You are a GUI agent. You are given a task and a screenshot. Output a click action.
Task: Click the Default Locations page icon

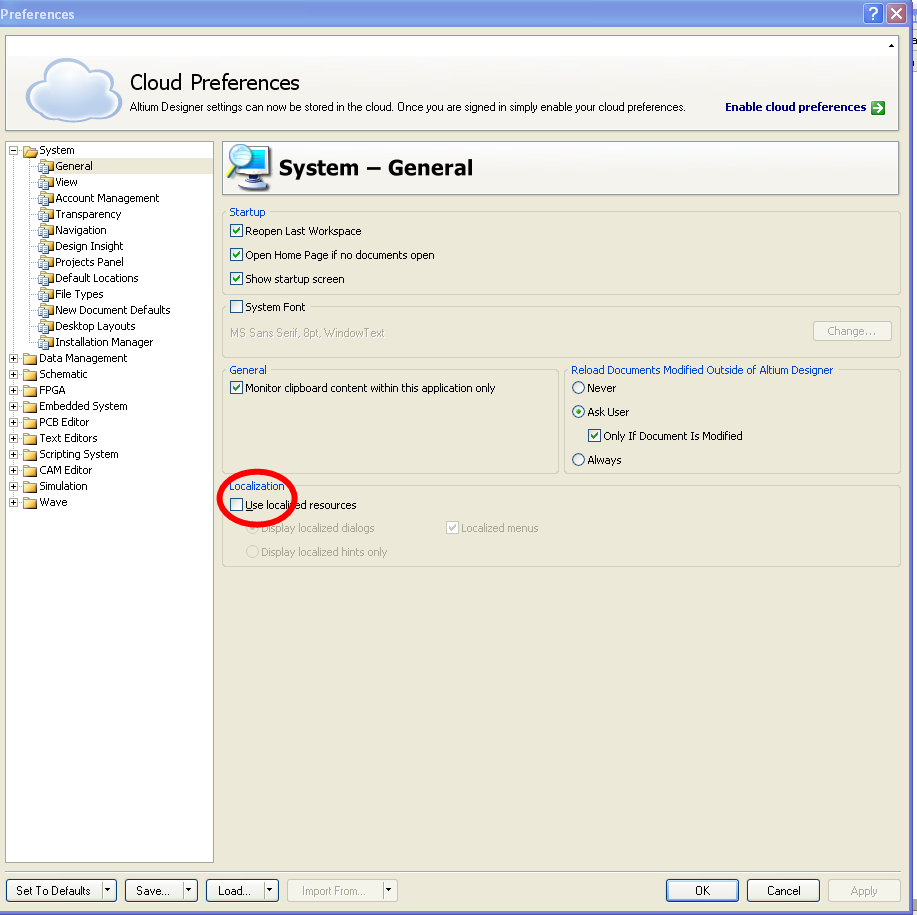click(x=46, y=278)
